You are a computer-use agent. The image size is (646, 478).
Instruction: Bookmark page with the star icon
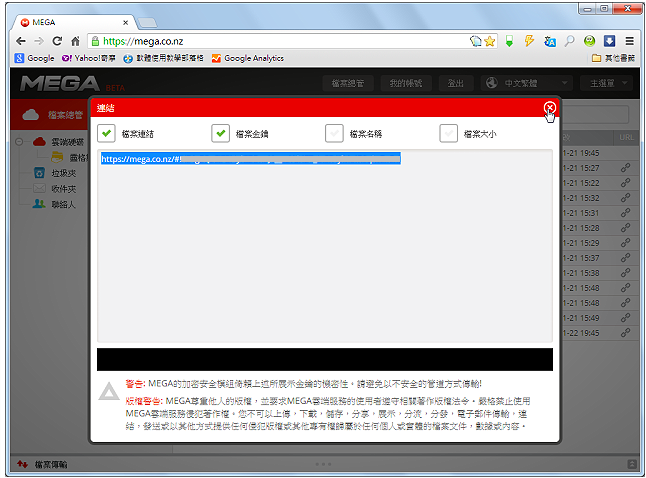click(490, 41)
